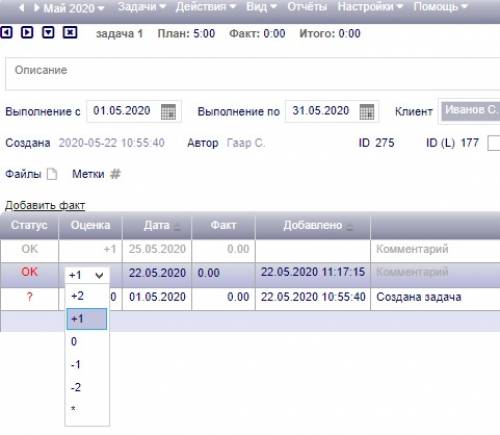Add a tag via Метки hash icon

(115, 174)
